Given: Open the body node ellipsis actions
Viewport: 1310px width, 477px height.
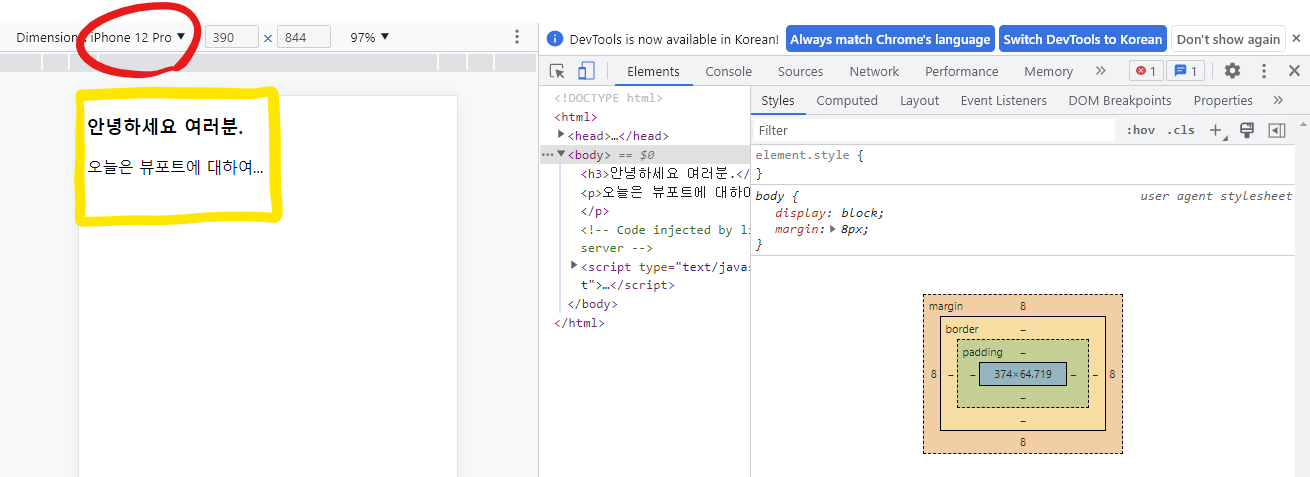Looking at the screenshot, I should (546, 155).
